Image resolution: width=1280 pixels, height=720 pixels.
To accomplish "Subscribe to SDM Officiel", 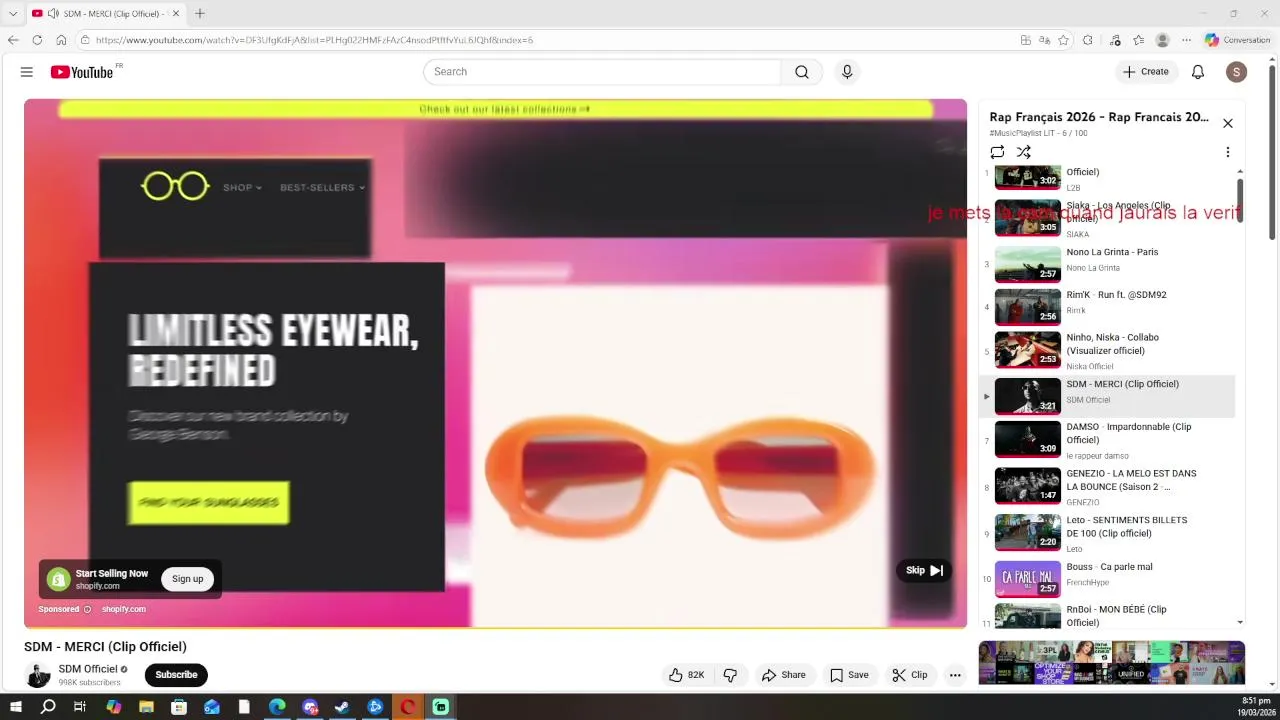I will (176, 675).
